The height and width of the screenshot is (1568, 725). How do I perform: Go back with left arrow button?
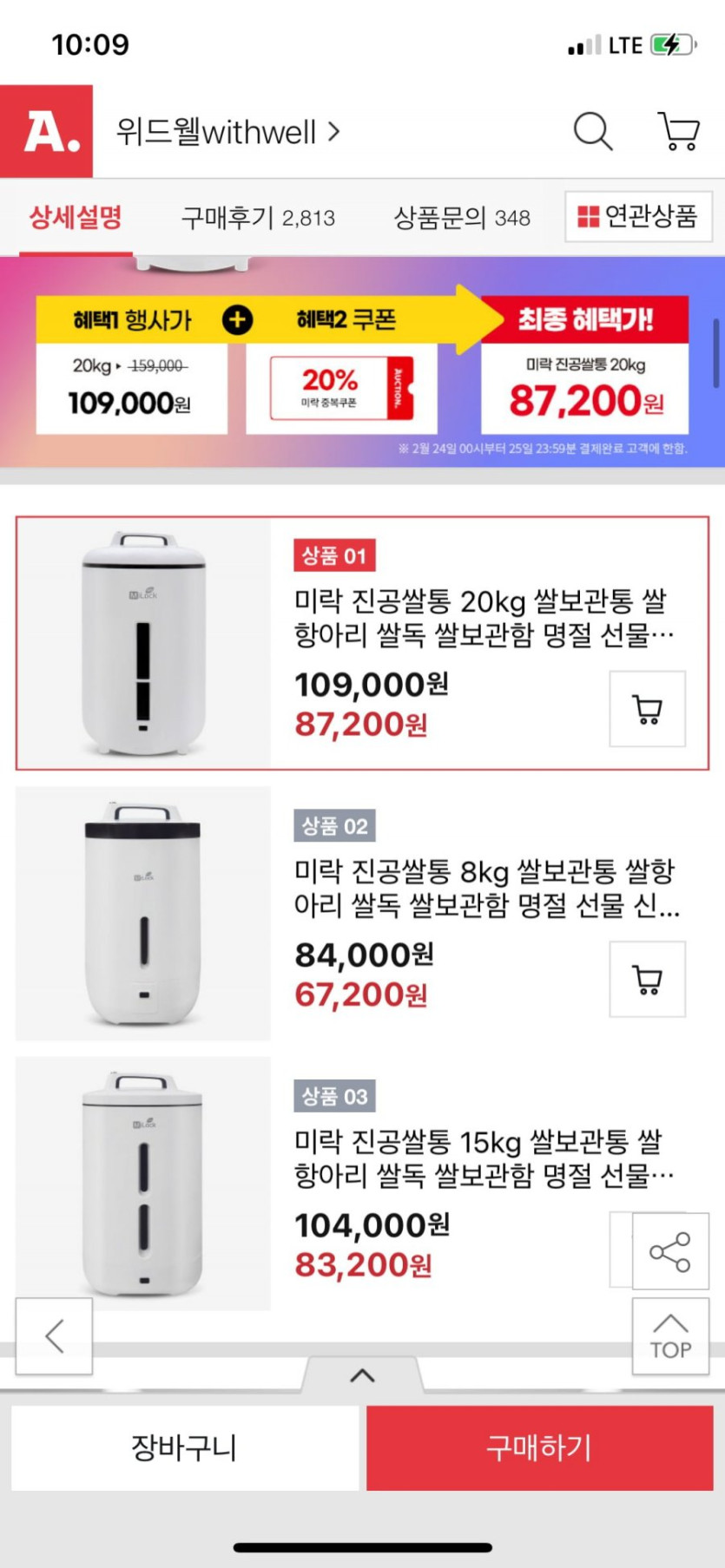54,1335
